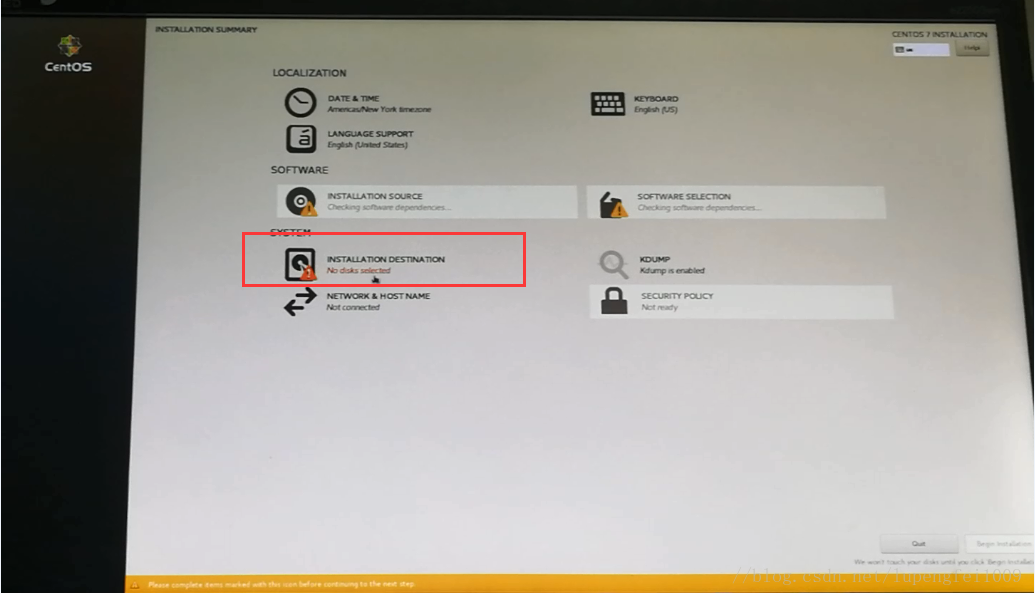This screenshot has height=593, width=1035.
Task: Click 'Not connected' network status text
Action: click(x=353, y=308)
